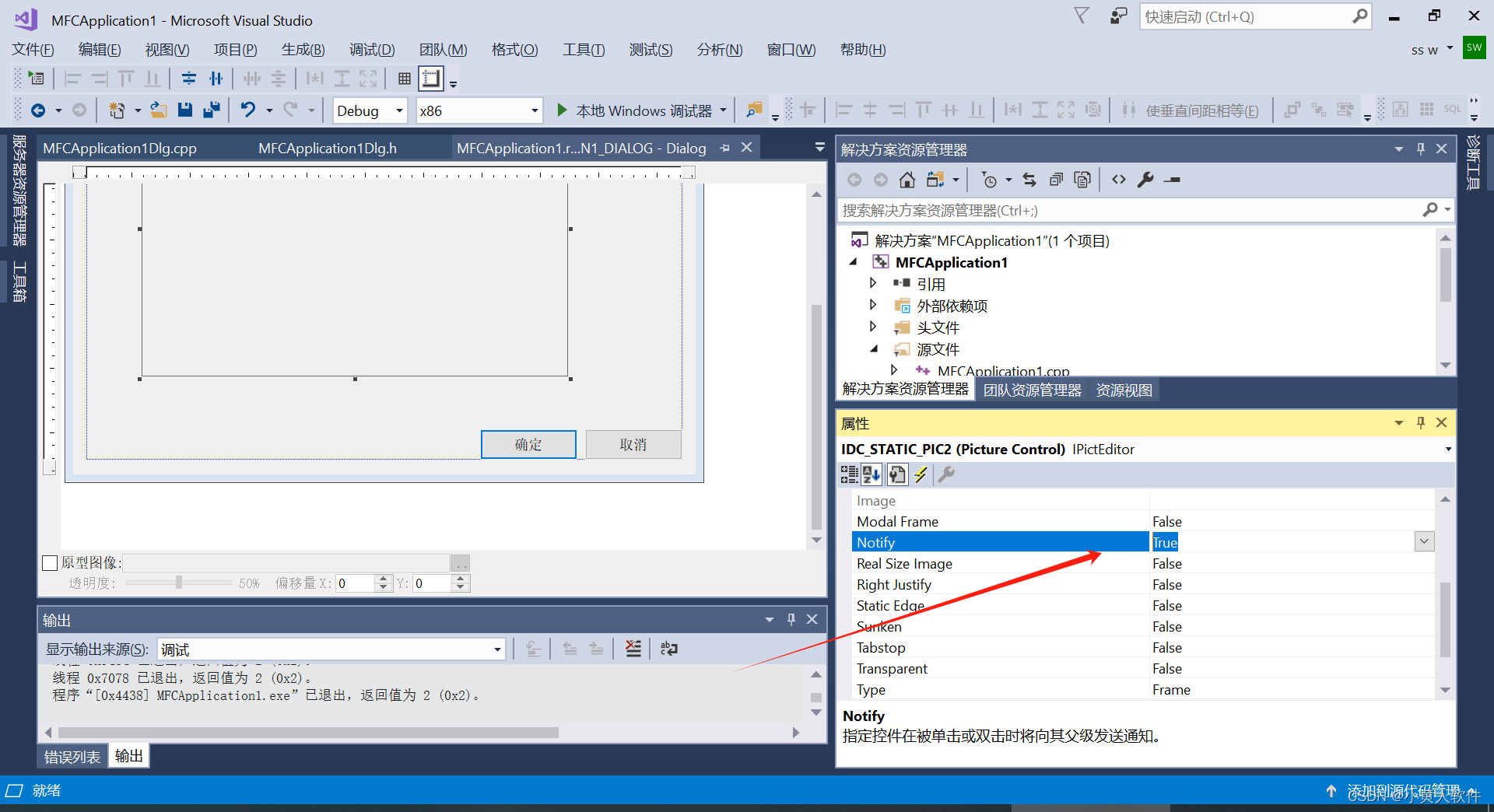Click the 确定 button in dialog
This screenshot has width=1494, height=812.
point(528,444)
